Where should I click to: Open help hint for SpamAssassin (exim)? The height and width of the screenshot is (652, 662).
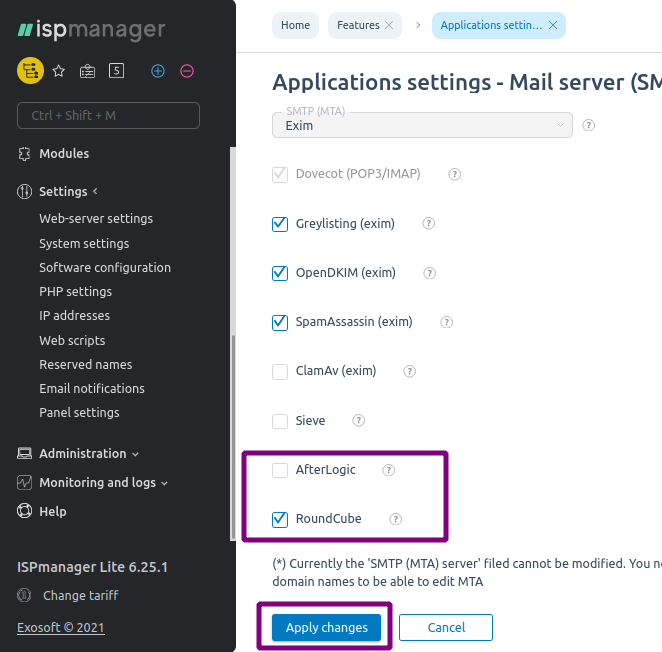coord(447,322)
